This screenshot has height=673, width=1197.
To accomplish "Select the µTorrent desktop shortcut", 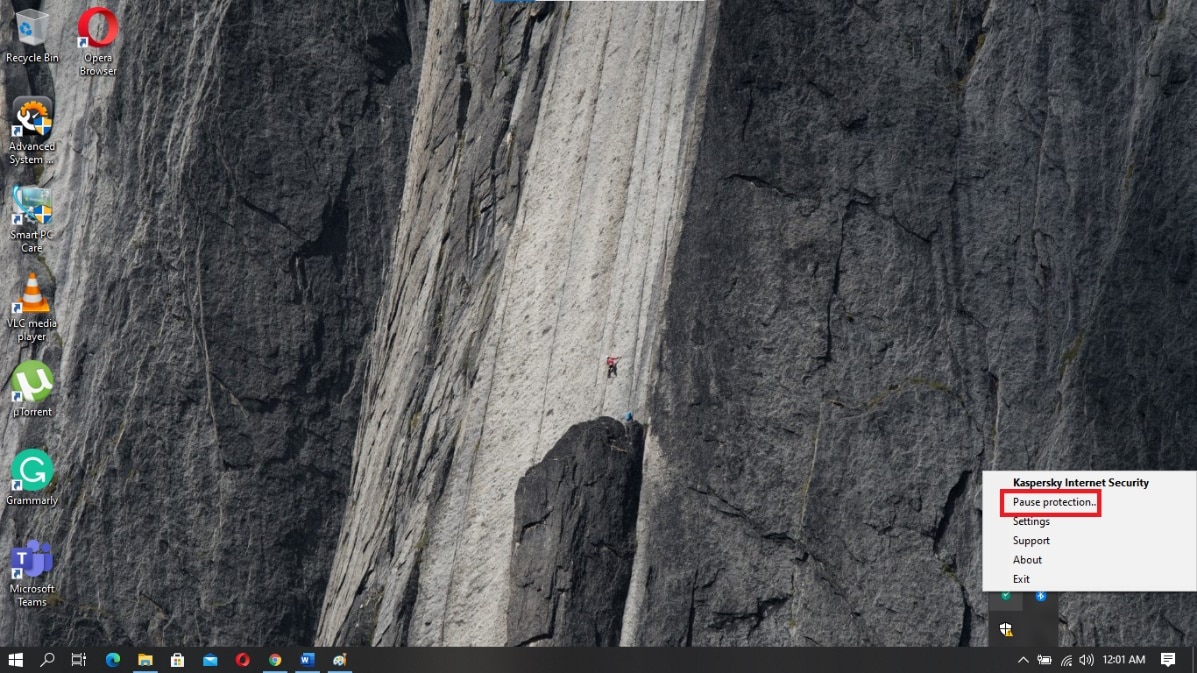I will (x=31, y=389).
